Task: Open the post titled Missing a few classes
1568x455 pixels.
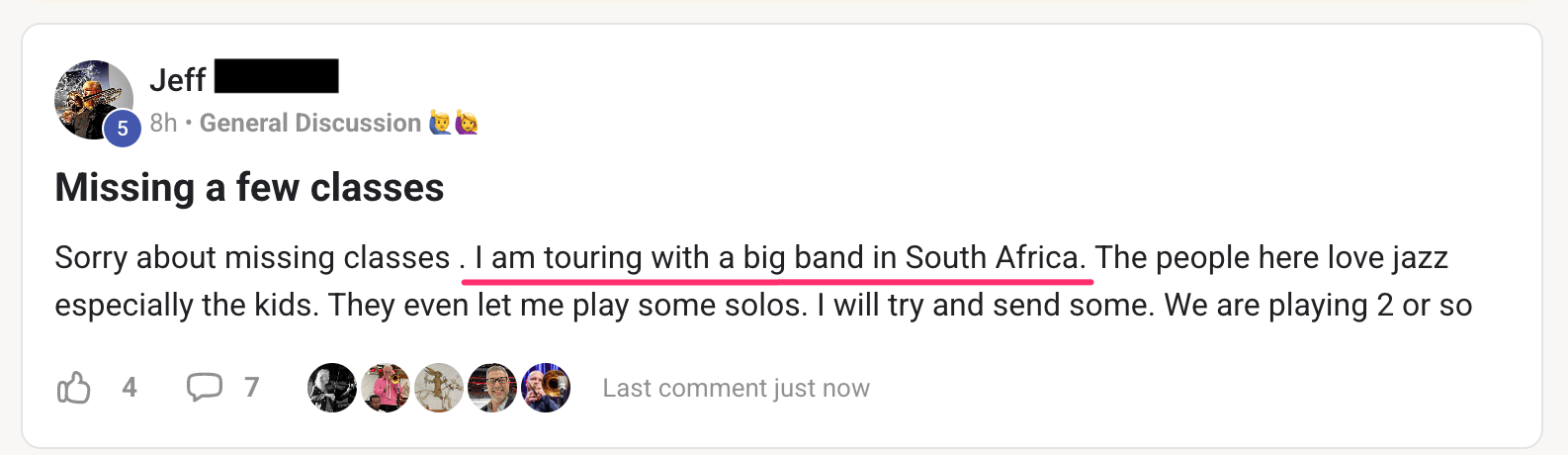Action: (x=249, y=188)
